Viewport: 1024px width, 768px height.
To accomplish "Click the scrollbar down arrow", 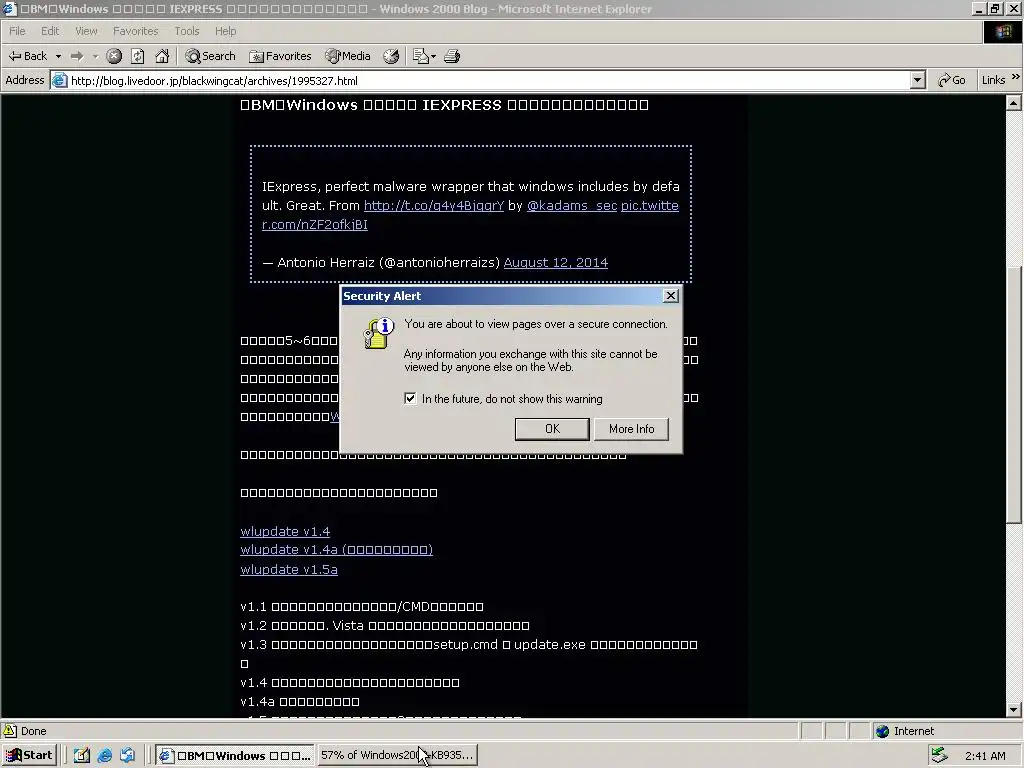I will coord(1013,709).
